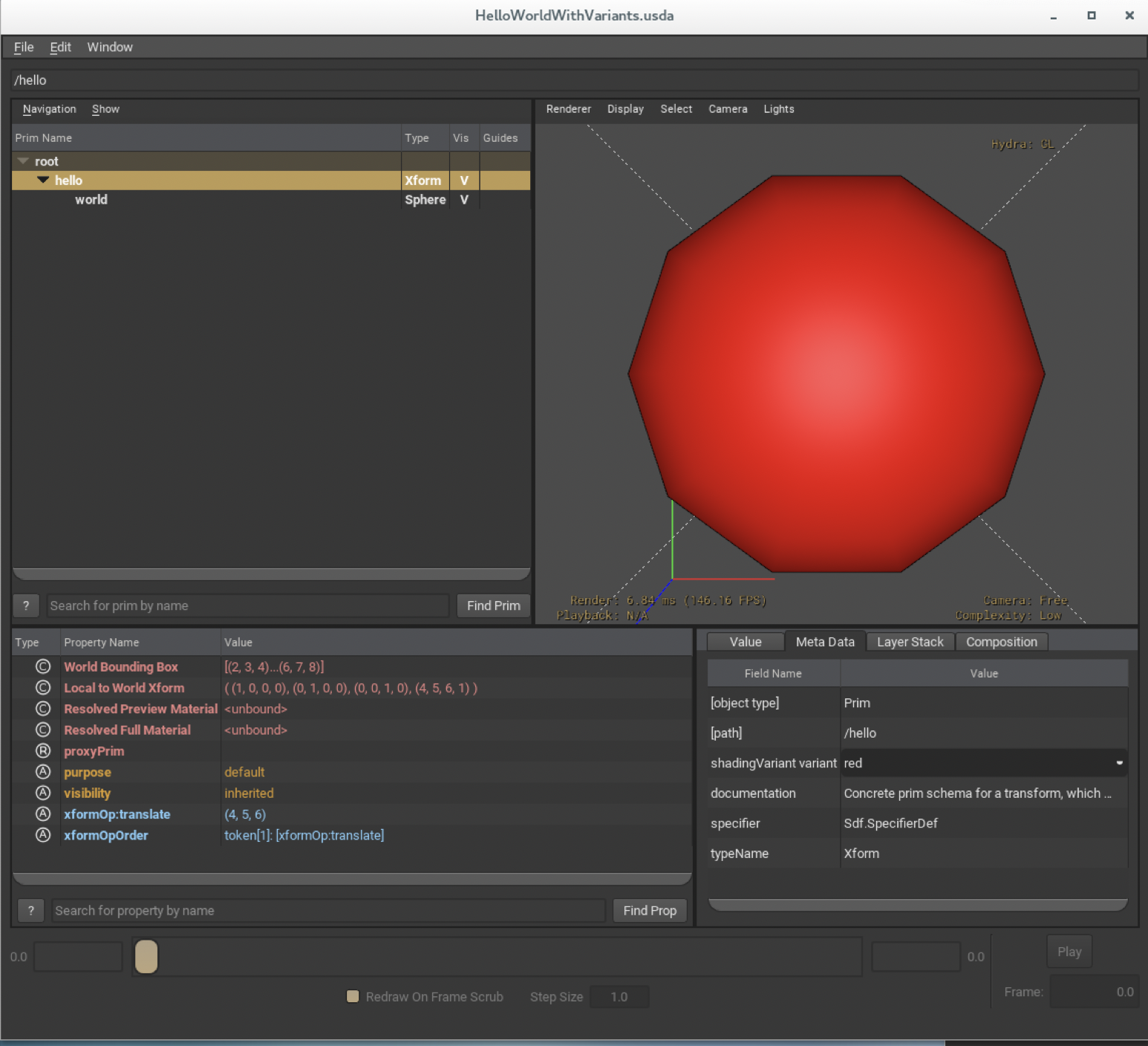Open the Renderer menu
1148x1046 pixels.
569,109
